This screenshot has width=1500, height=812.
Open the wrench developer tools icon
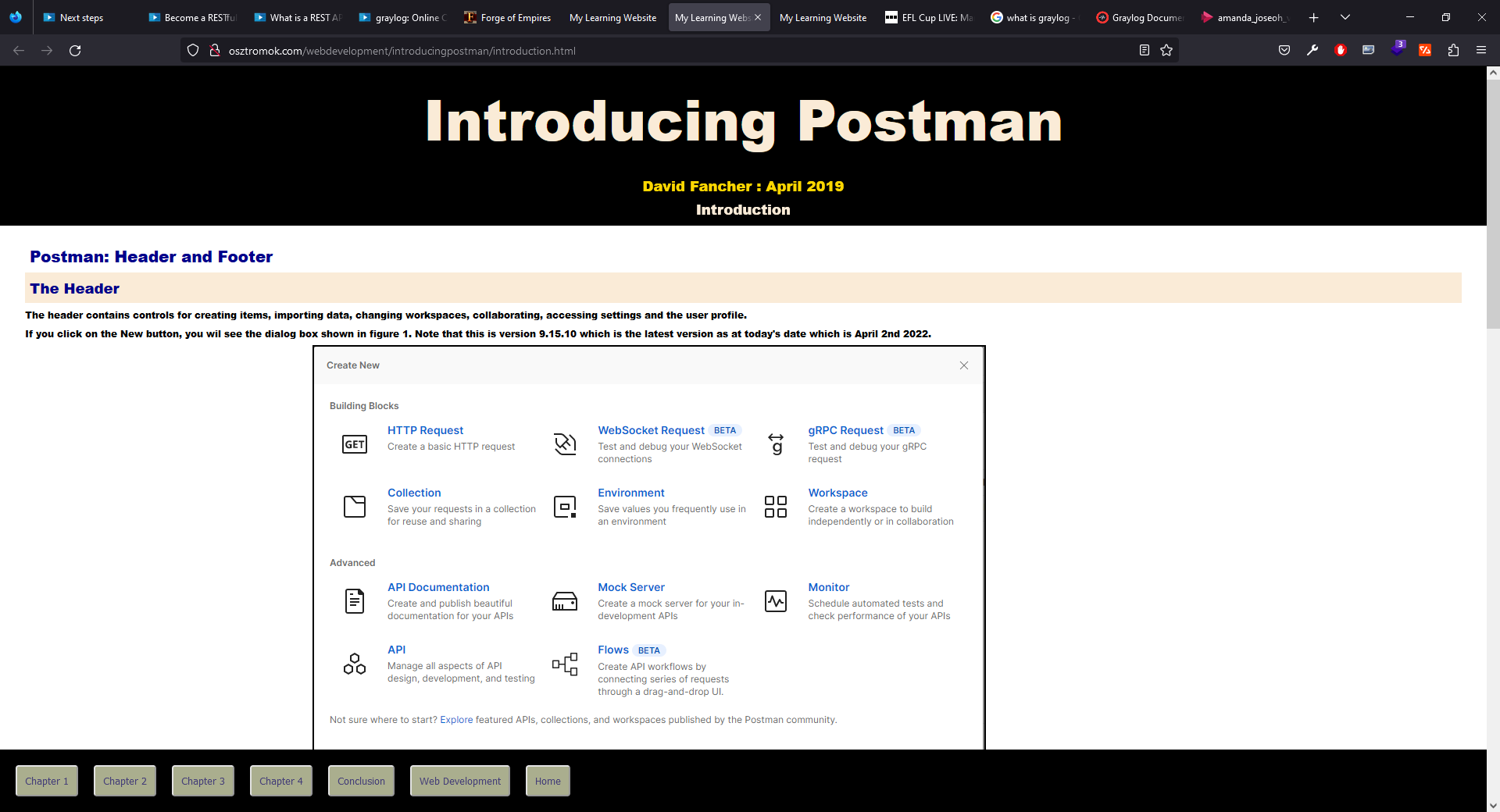pos(1312,51)
